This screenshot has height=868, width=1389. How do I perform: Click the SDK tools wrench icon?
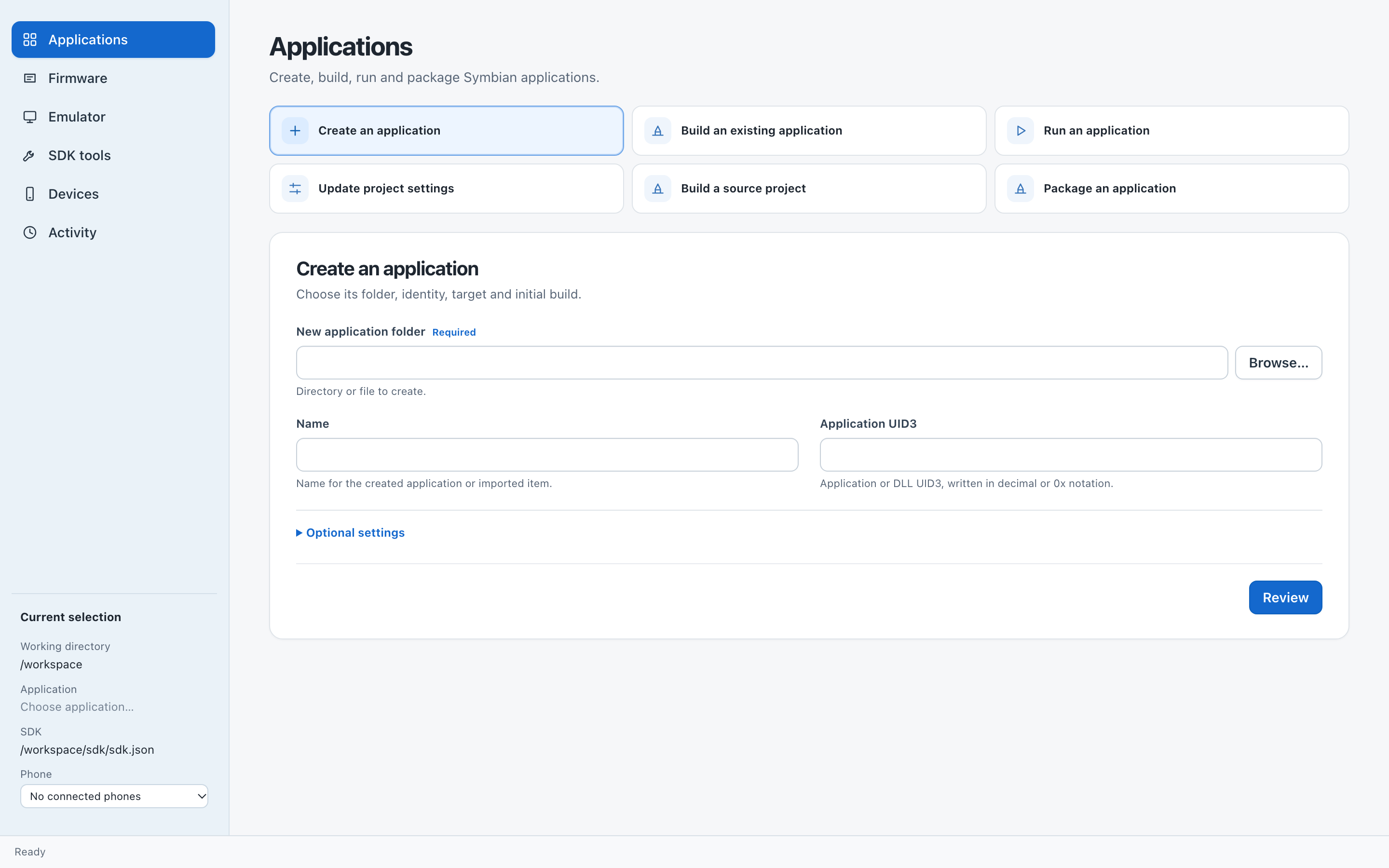(x=30, y=156)
